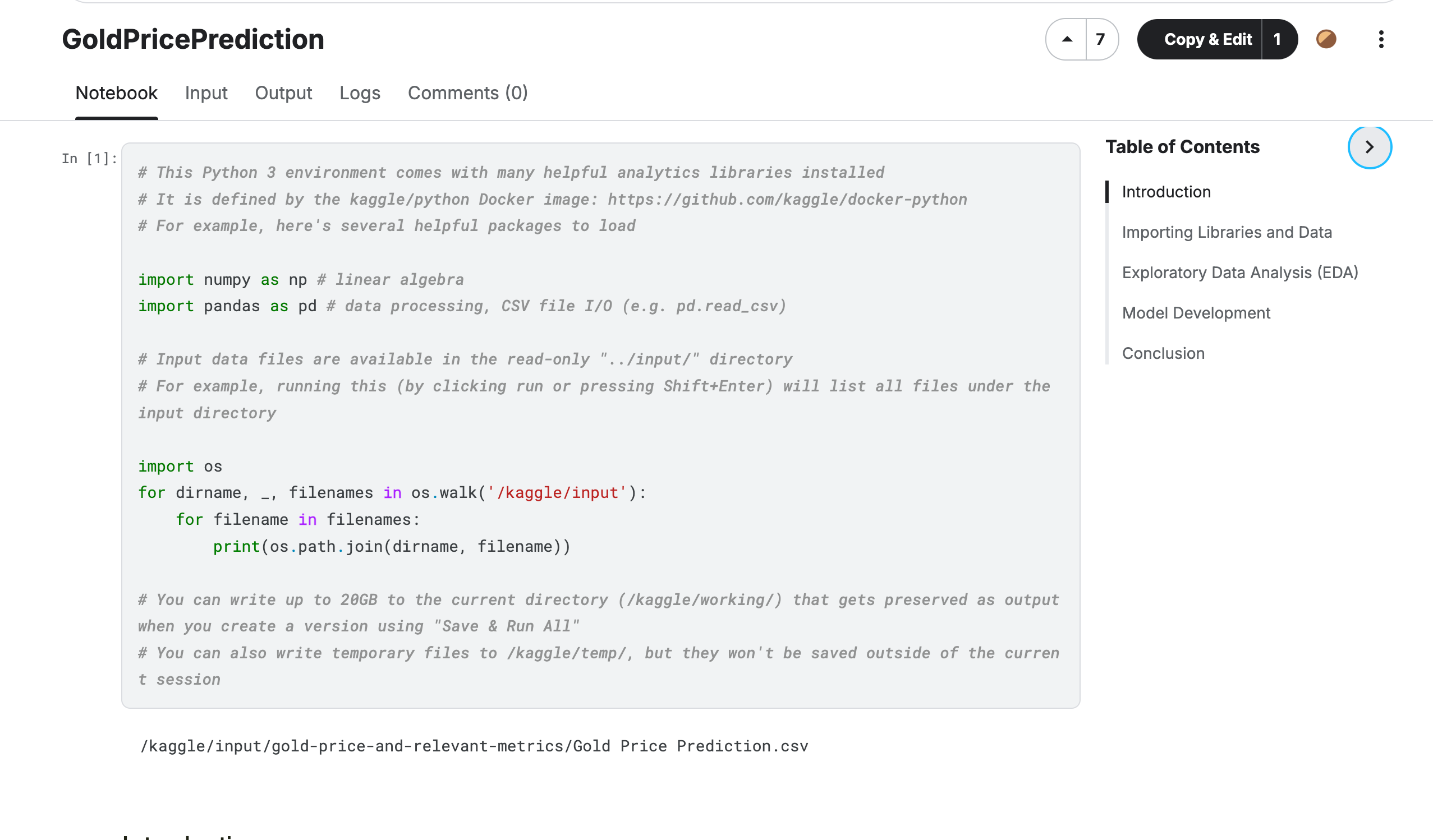
Task: Click the docker-python GitHub URL comment
Action: point(552,200)
